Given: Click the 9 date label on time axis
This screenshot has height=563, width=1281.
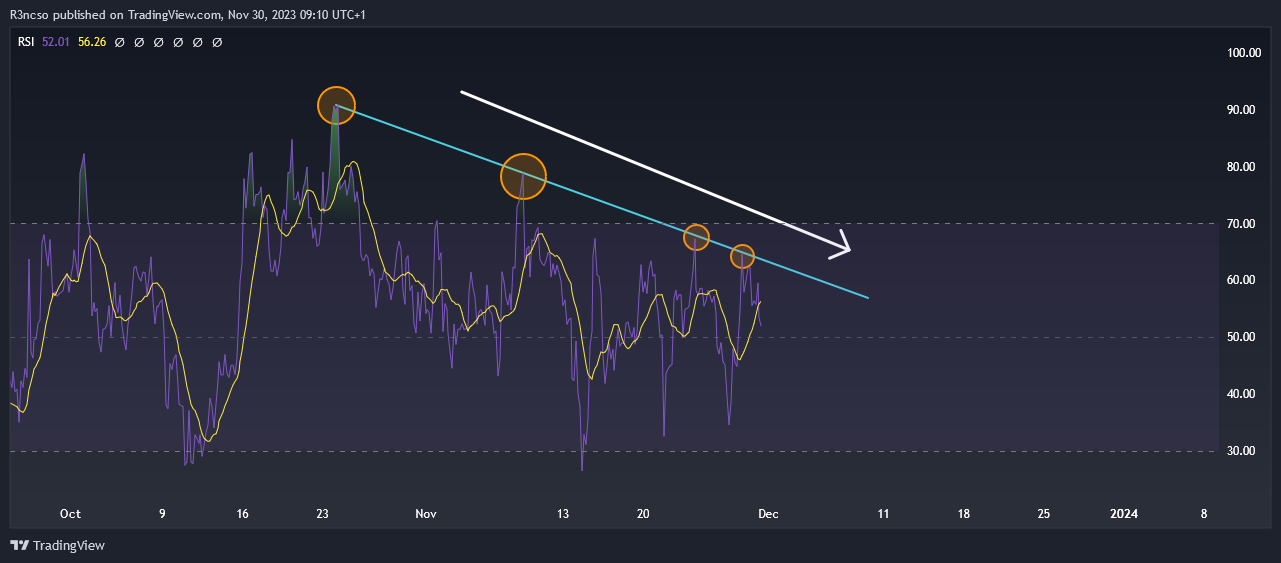Looking at the screenshot, I should point(162,514).
